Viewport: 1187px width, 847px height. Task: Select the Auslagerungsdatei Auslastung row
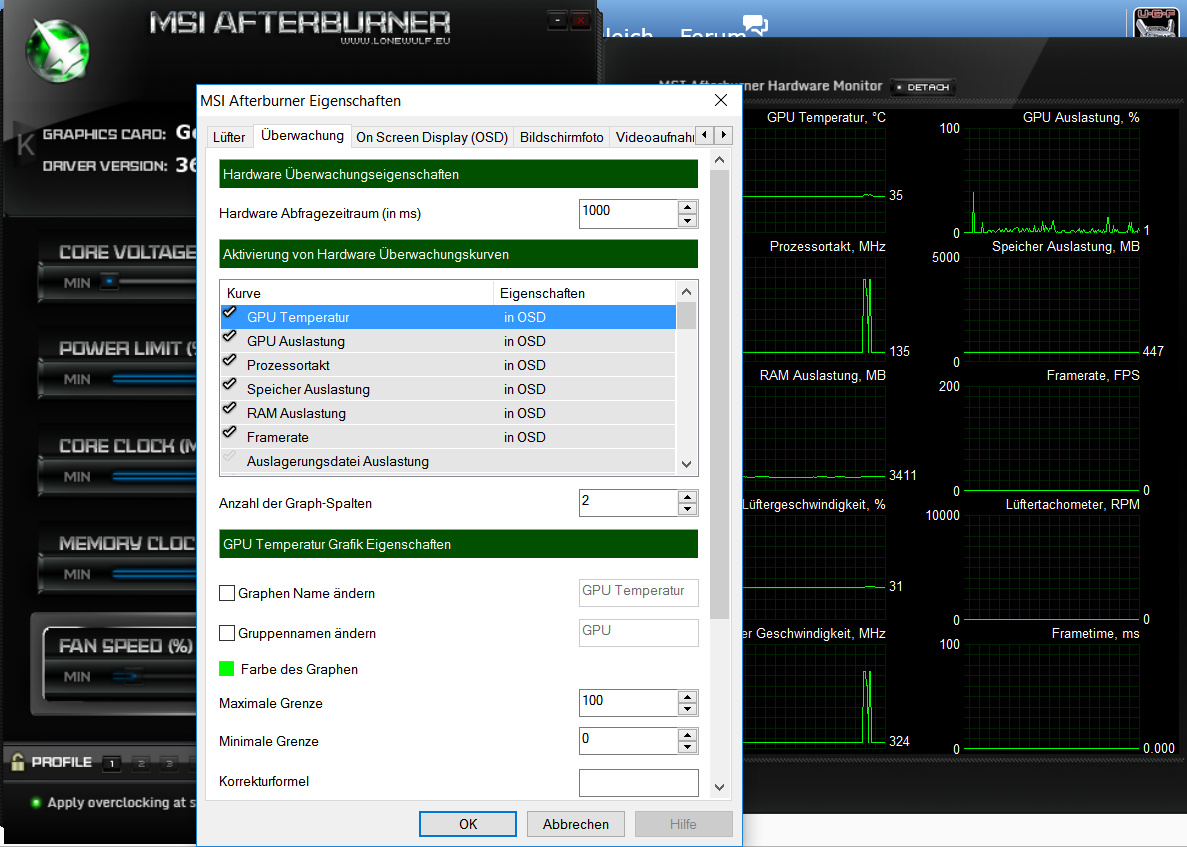click(448, 461)
